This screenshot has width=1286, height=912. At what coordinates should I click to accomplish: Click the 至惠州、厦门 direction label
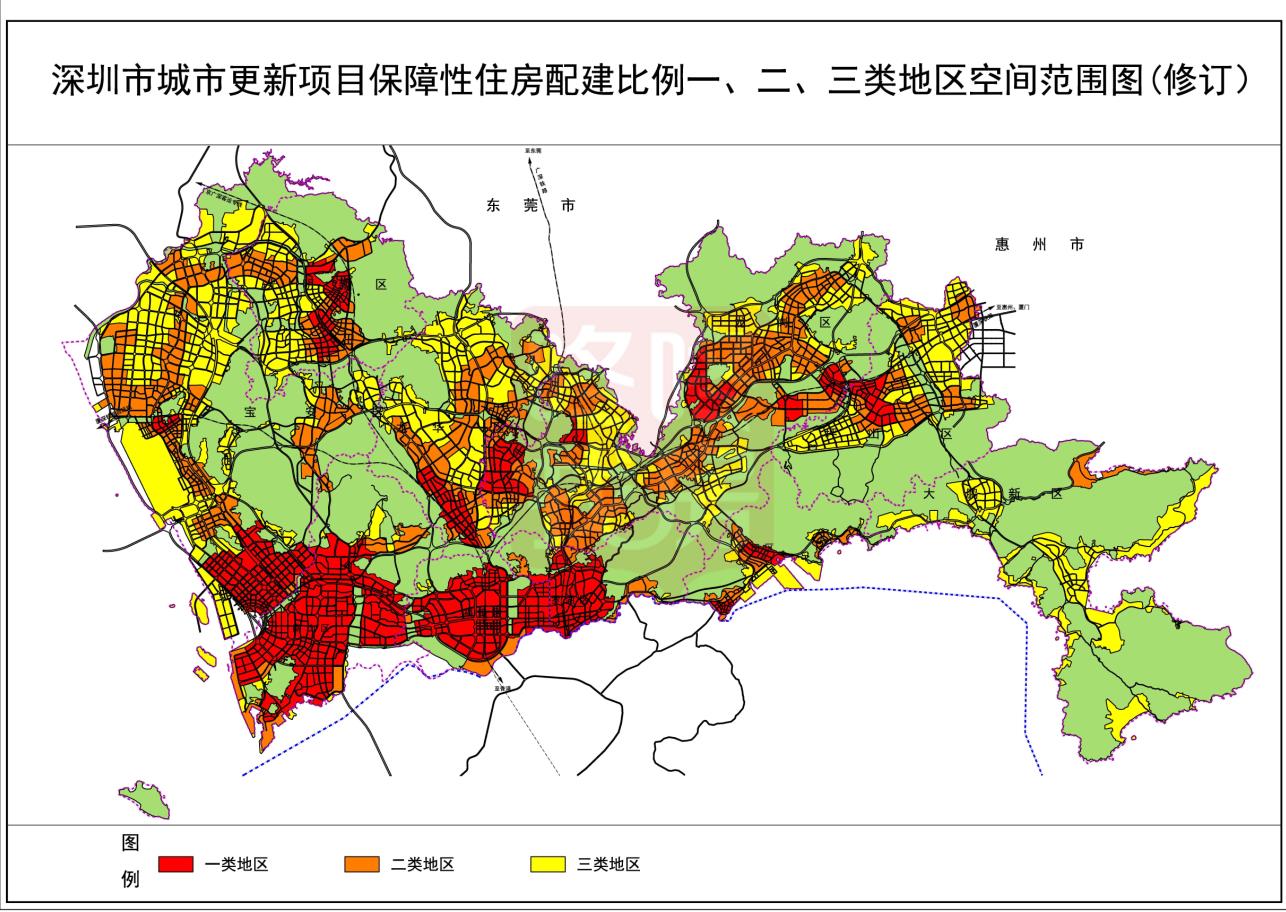coord(1013,308)
